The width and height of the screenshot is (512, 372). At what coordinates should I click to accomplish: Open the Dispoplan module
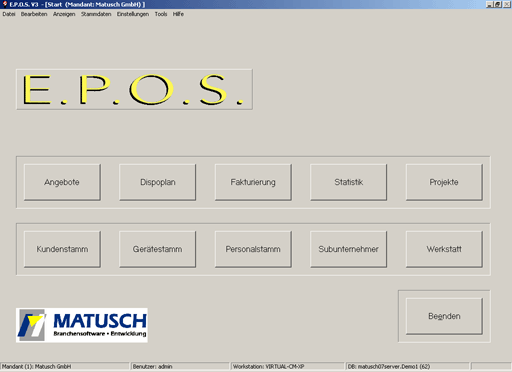(158, 182)
